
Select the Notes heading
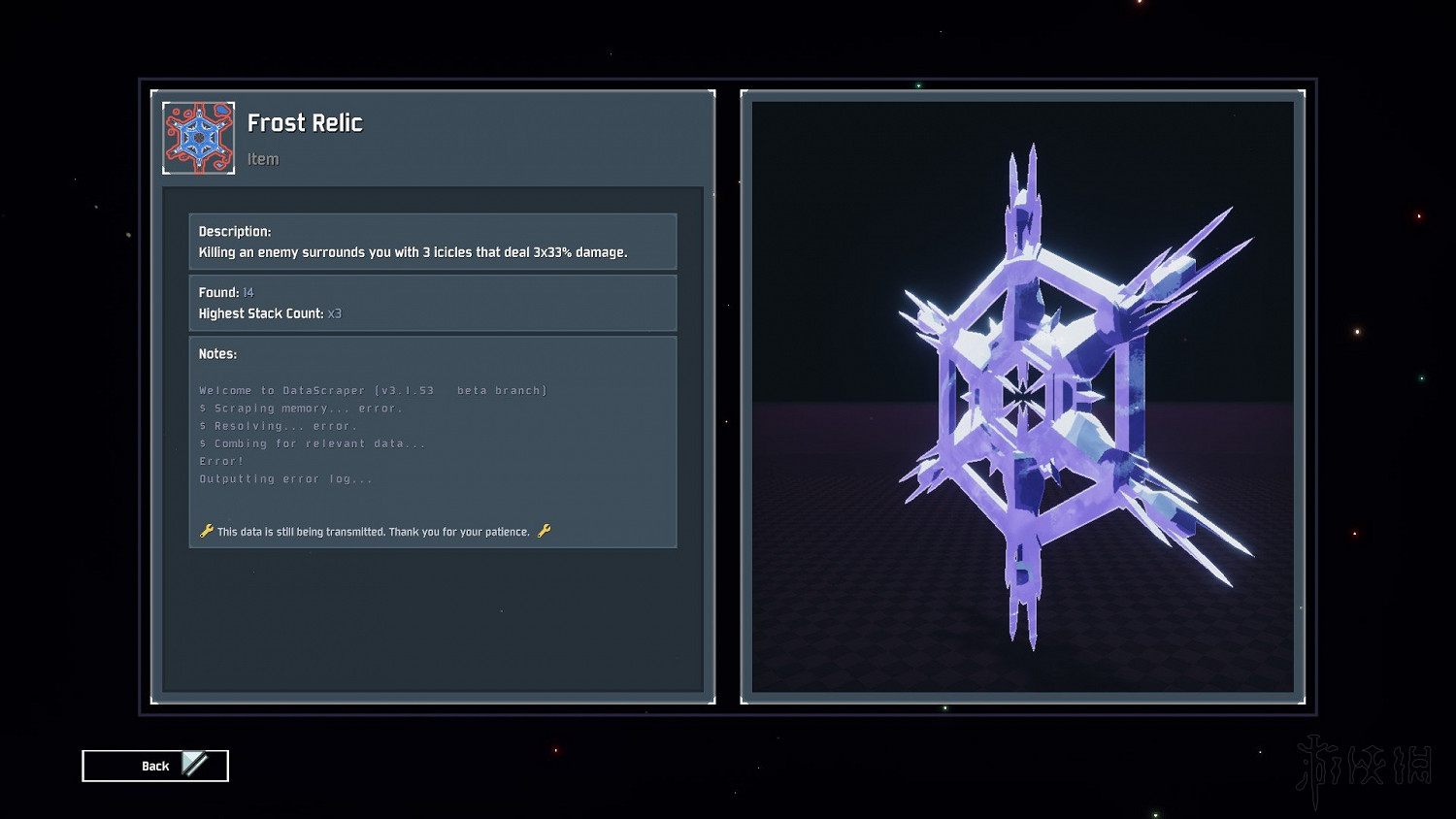point(217,354)
